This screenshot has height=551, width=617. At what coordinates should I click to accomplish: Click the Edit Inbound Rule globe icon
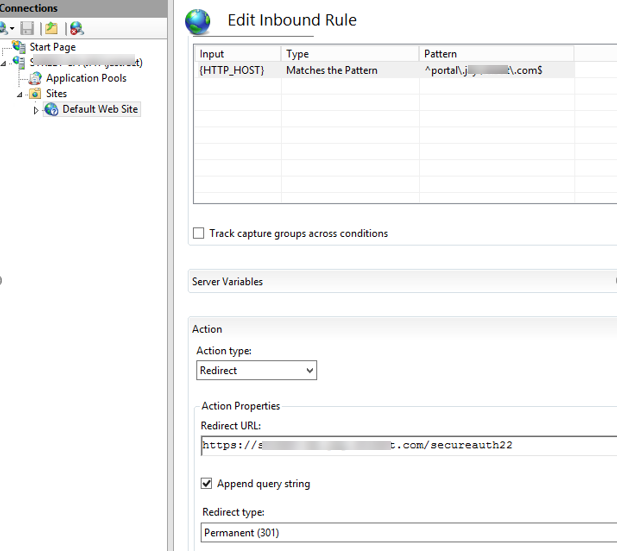(x=198, y=21)
